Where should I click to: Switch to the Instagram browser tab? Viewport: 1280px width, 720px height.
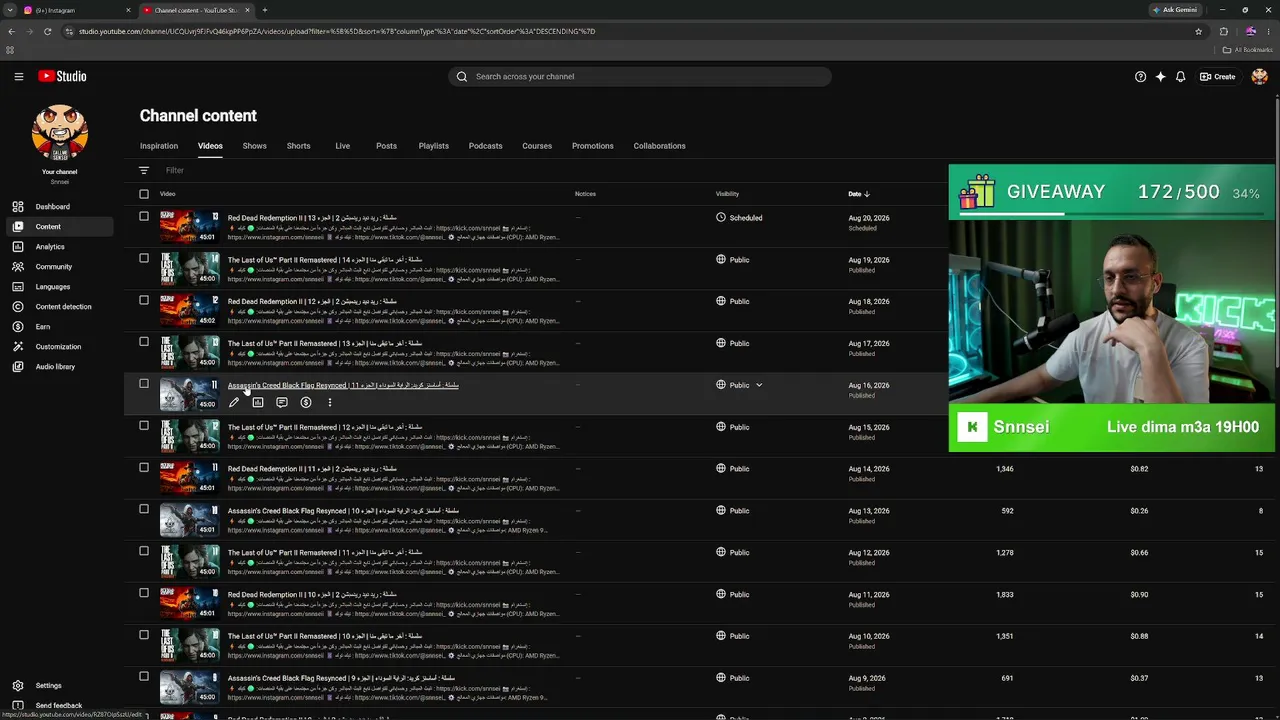point(75,10)
